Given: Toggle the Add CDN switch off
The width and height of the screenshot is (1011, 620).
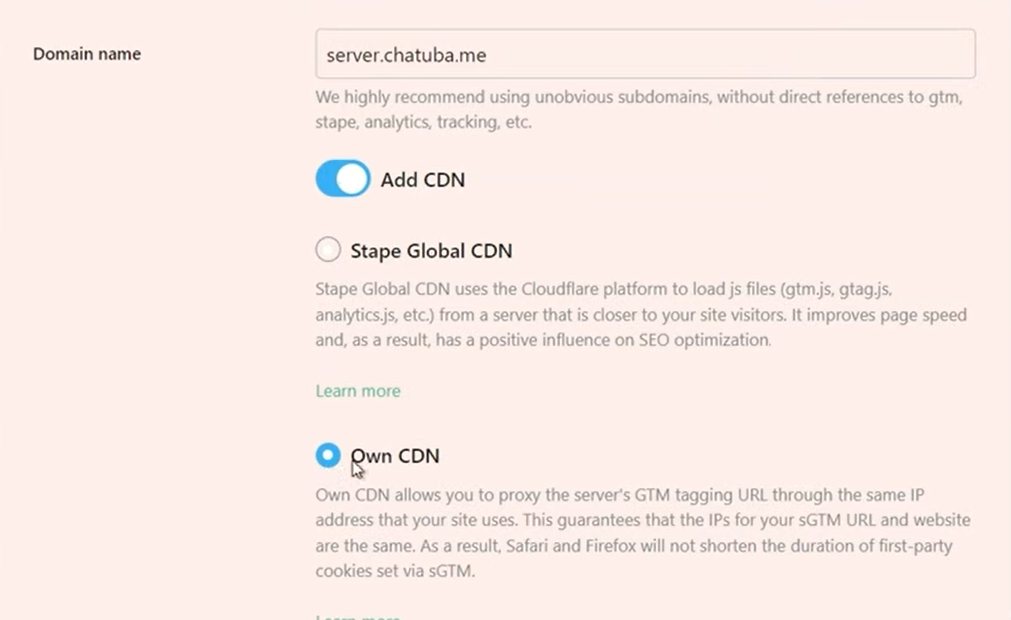Looking at the screenshot, I should (x=343, y=180).
